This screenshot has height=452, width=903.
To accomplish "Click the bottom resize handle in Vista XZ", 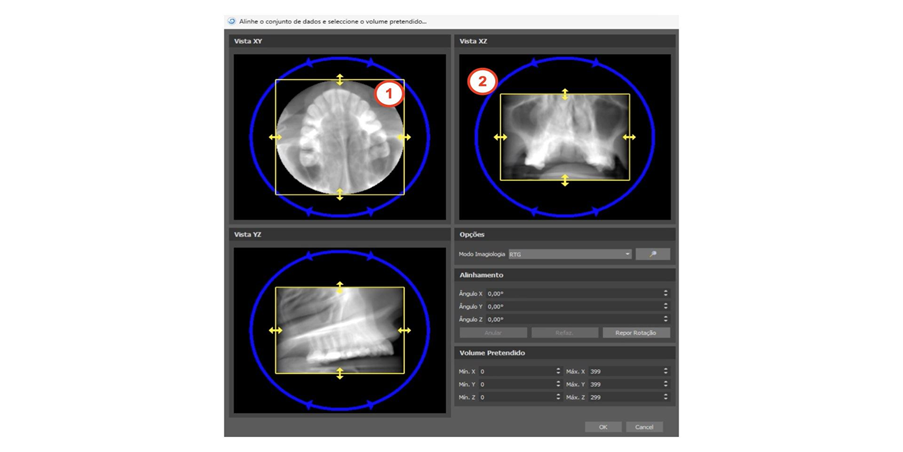I will [x=565, y=180].
